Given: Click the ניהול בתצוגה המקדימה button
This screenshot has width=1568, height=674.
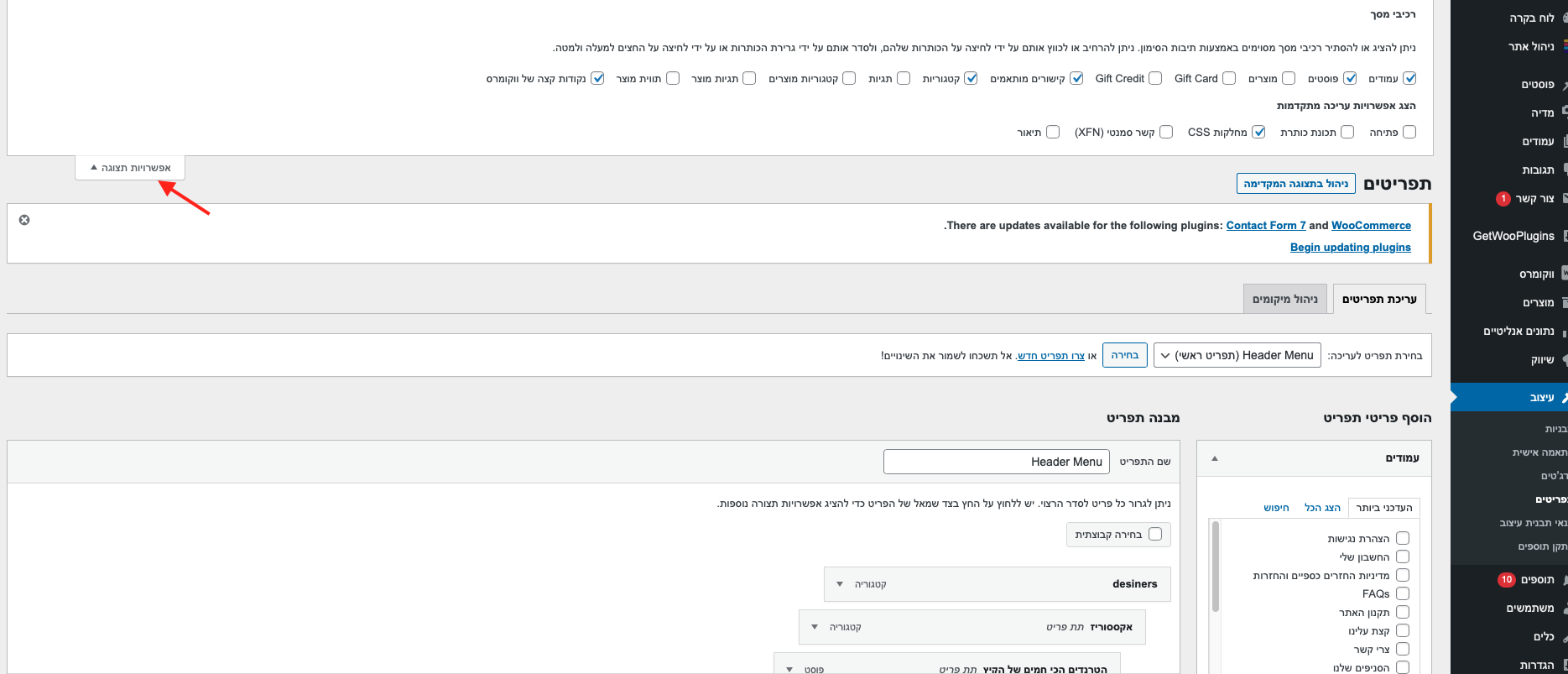Looking at the screenshot, I should point(1295,184).
